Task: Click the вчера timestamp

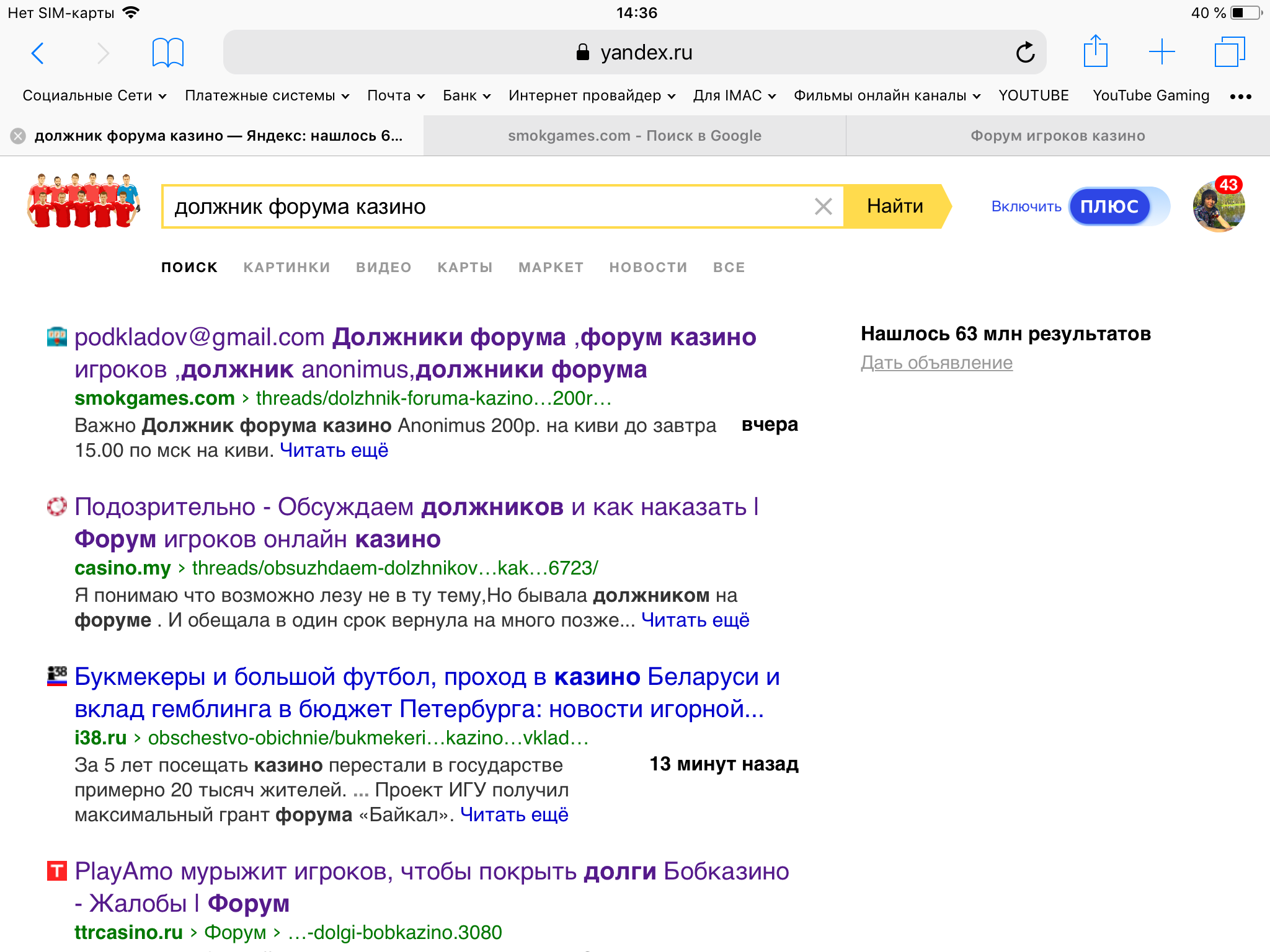Action: (x=770, y=425)
